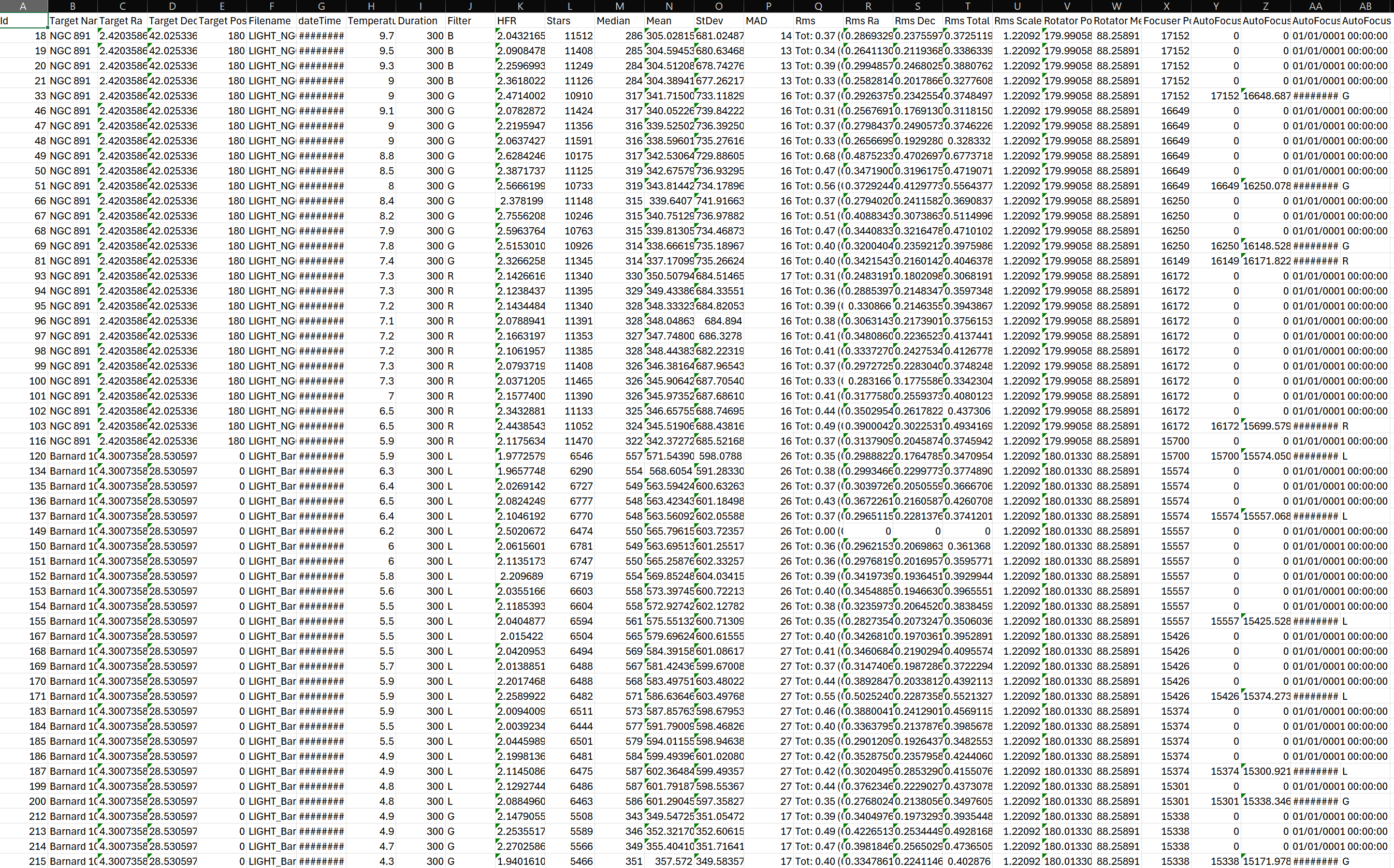Click the 'Target Ra' header cell
Screen dimensions: 1394x868
click(x=122, y=21)
